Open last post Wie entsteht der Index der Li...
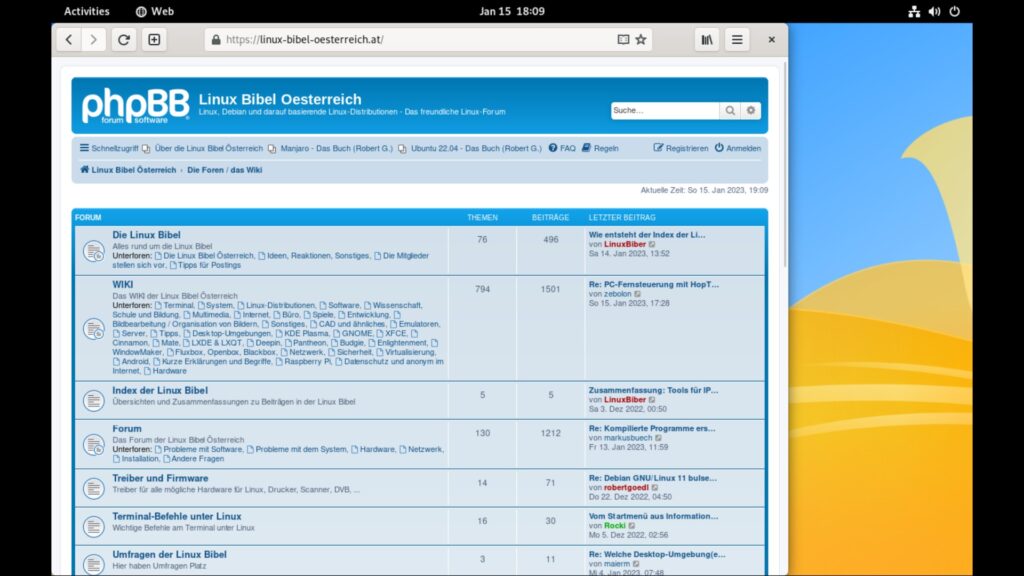The height and width of the screenshot is (576, 1024). [x=647, y=234]
